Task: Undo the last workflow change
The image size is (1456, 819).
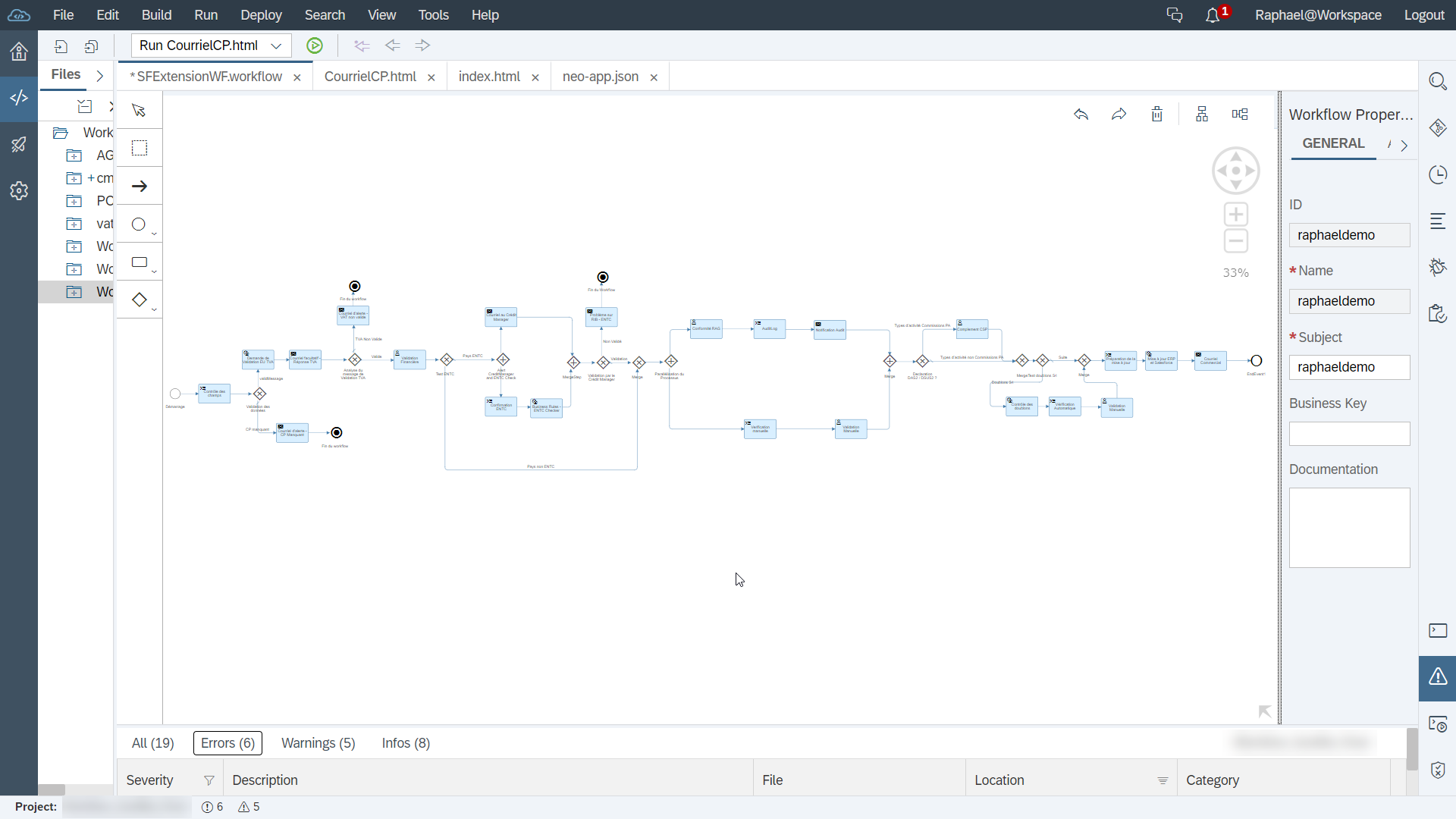Action: [x=1081, y=114]
